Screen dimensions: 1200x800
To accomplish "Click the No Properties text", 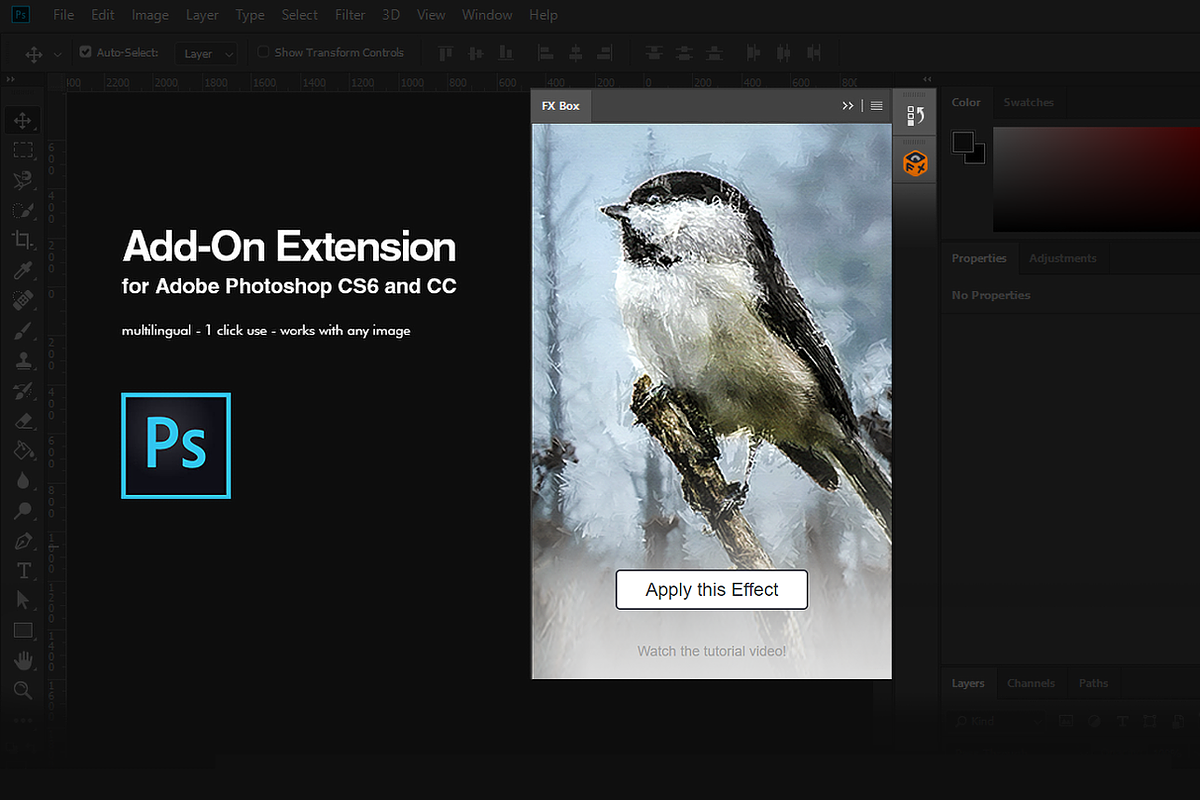I will (x=991, y=295).
